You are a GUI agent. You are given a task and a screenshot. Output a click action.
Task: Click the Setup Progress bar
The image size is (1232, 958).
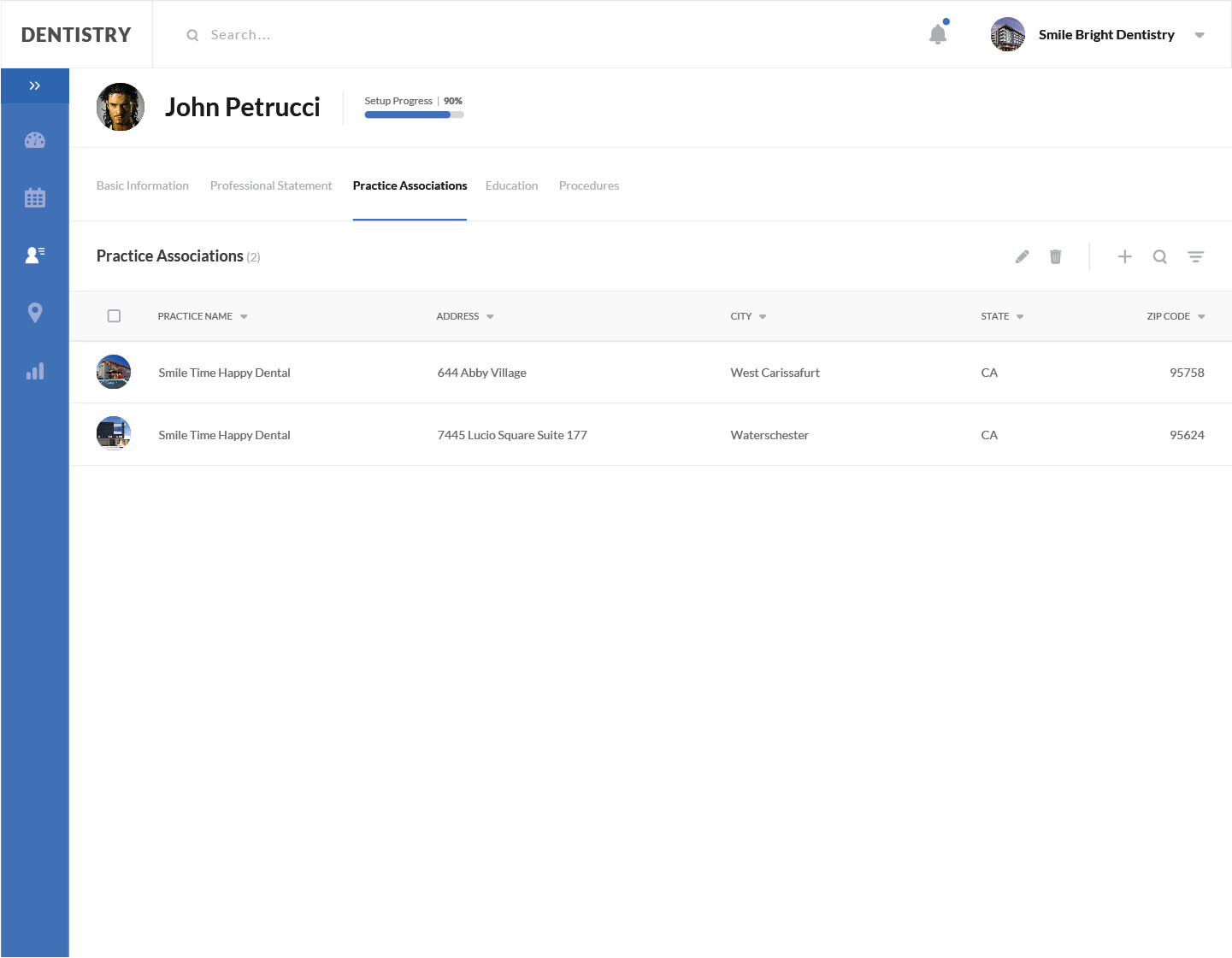pyautogui.click(x=414, y=115)
